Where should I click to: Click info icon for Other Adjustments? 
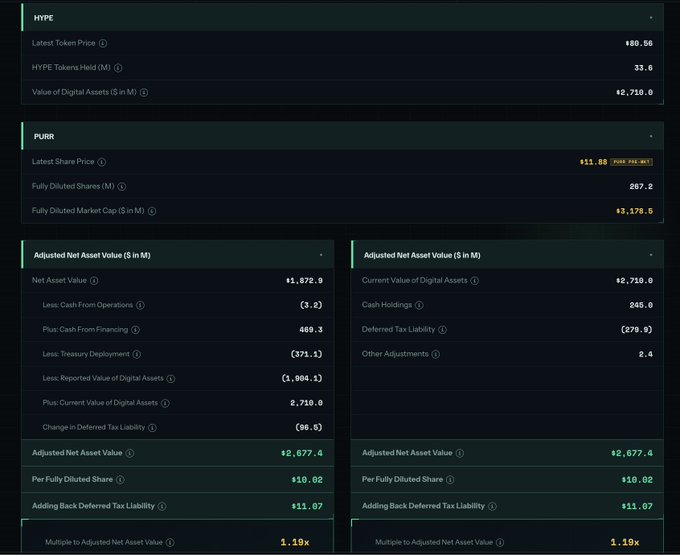(x=436, y=354)
